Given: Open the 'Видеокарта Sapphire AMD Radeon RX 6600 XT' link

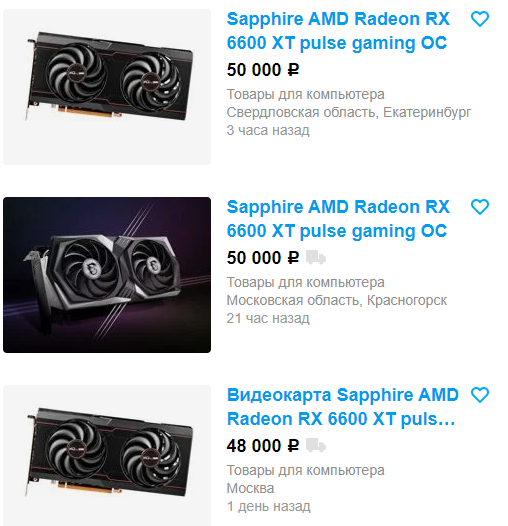Looking at the screenshot, I should [342, 407].
